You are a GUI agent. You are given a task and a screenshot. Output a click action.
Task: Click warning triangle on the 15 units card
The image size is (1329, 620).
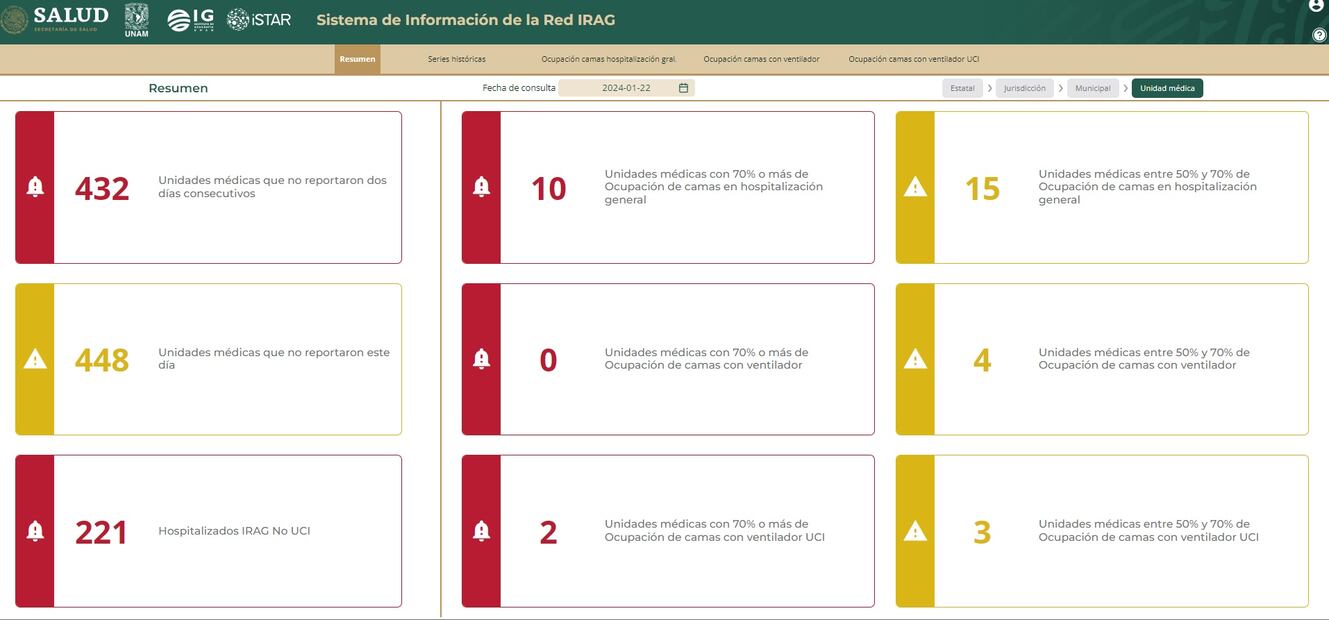915,187
